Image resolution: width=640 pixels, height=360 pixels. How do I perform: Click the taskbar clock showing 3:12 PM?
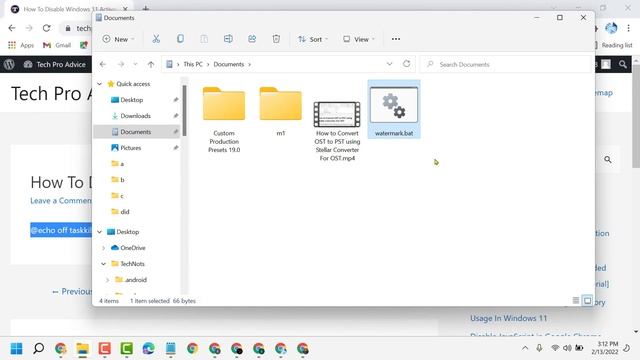604,348
